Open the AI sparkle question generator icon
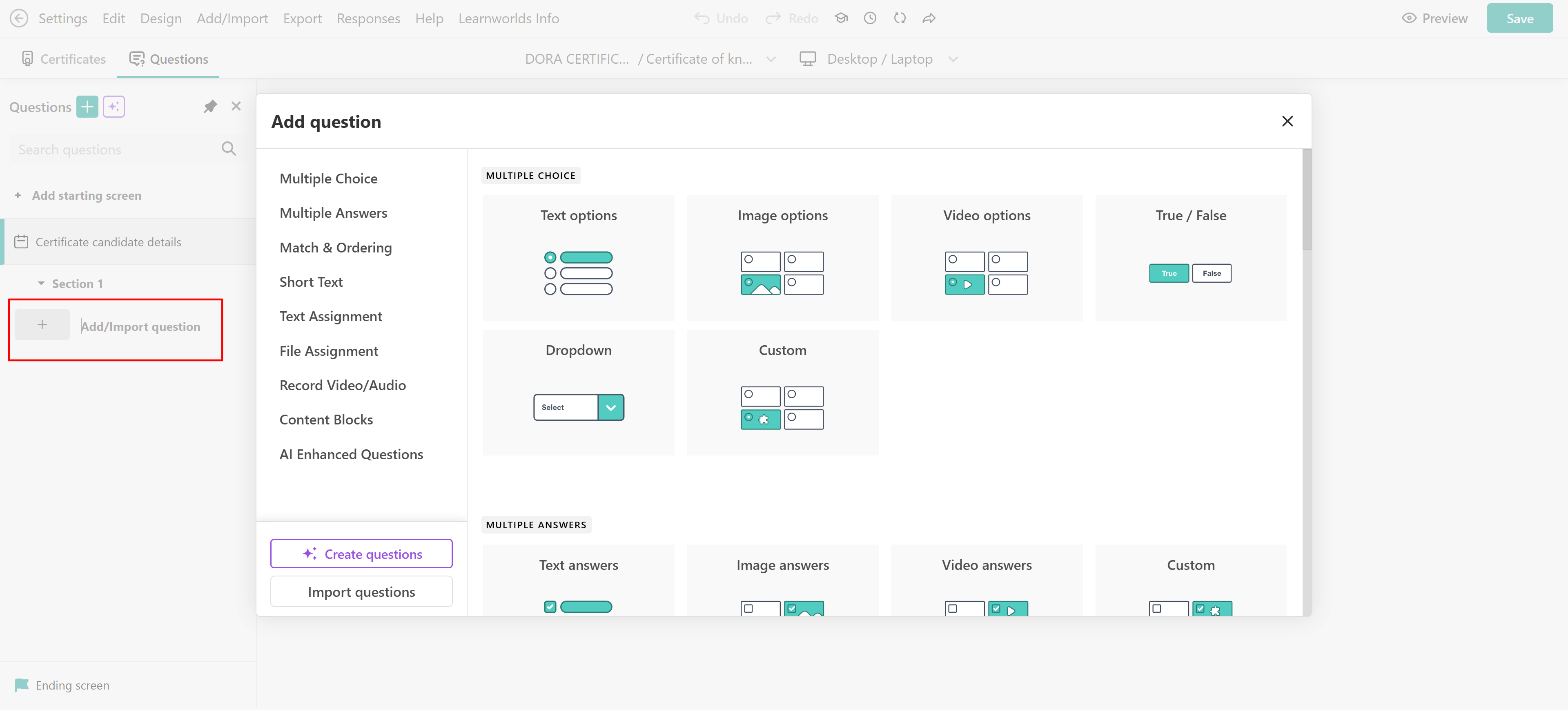This screenshot has height=710, width=1568. point(114,107)
